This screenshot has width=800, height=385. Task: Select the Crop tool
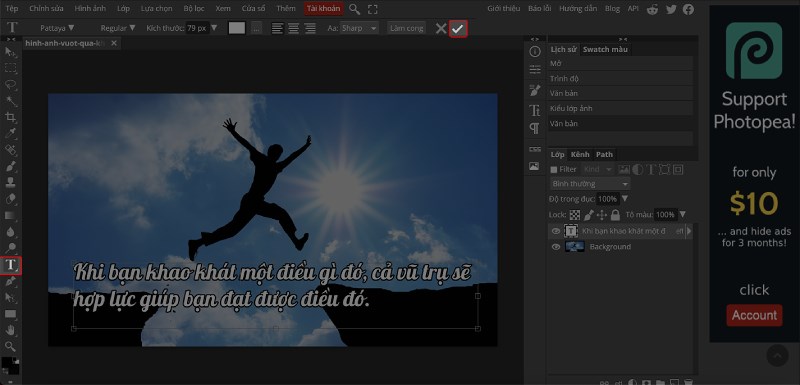pos(10,118)
